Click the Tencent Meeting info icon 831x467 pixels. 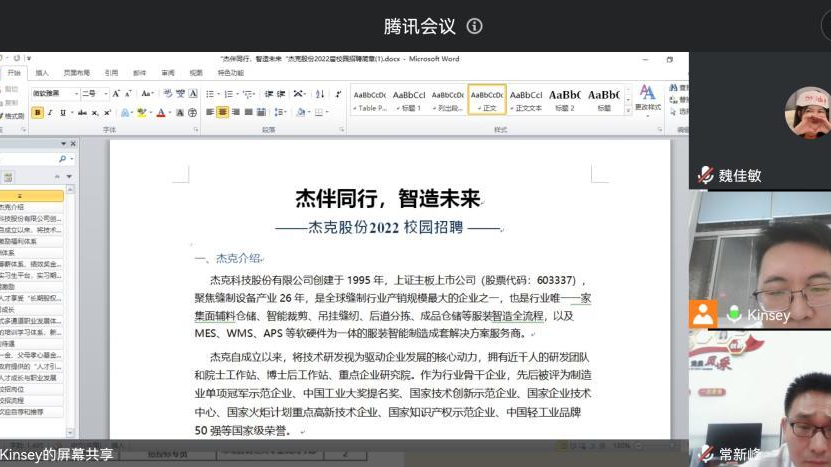point(475,26)
